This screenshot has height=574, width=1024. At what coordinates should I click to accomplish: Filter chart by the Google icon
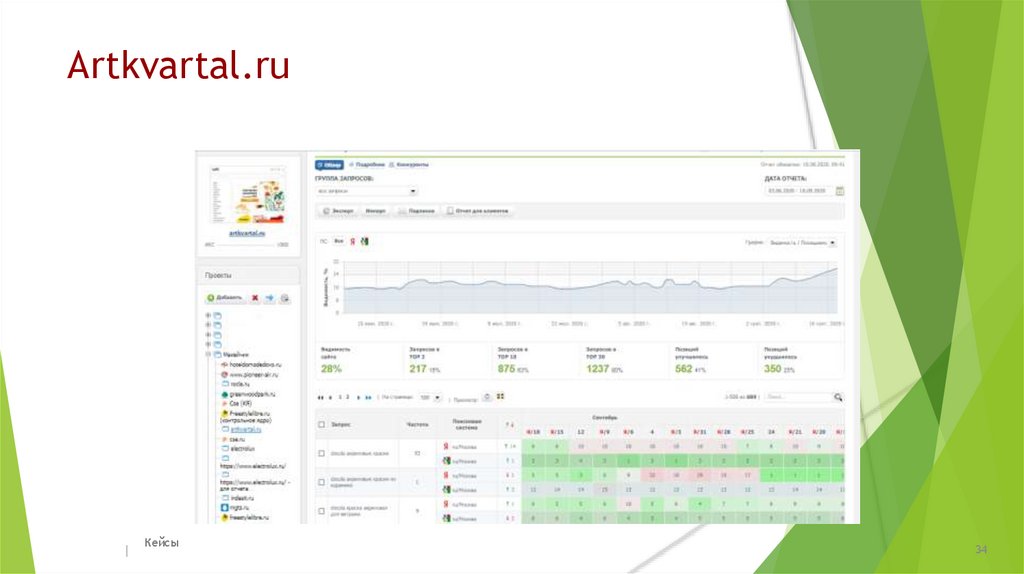[x=364, y=242]
